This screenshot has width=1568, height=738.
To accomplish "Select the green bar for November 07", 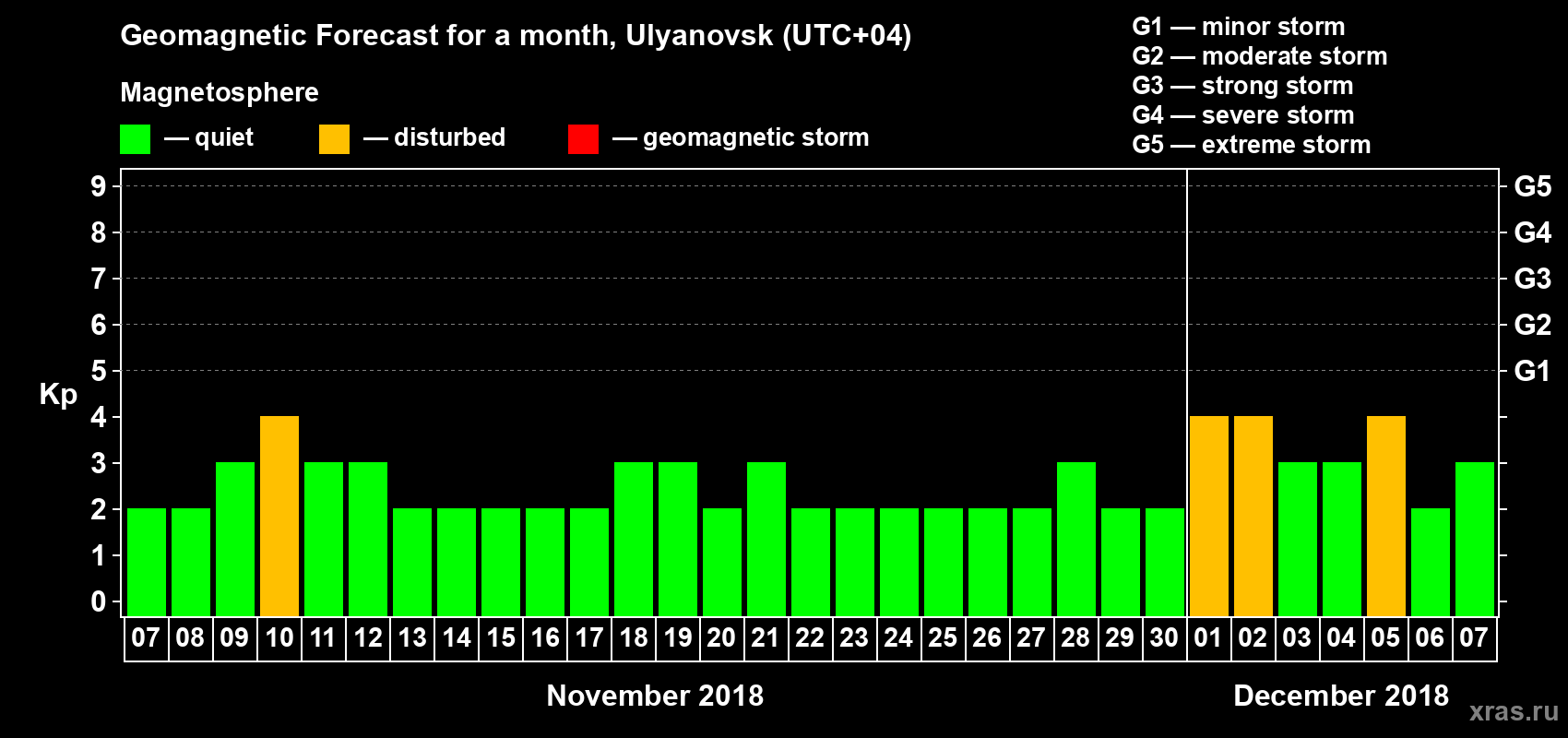I will 147,563.
